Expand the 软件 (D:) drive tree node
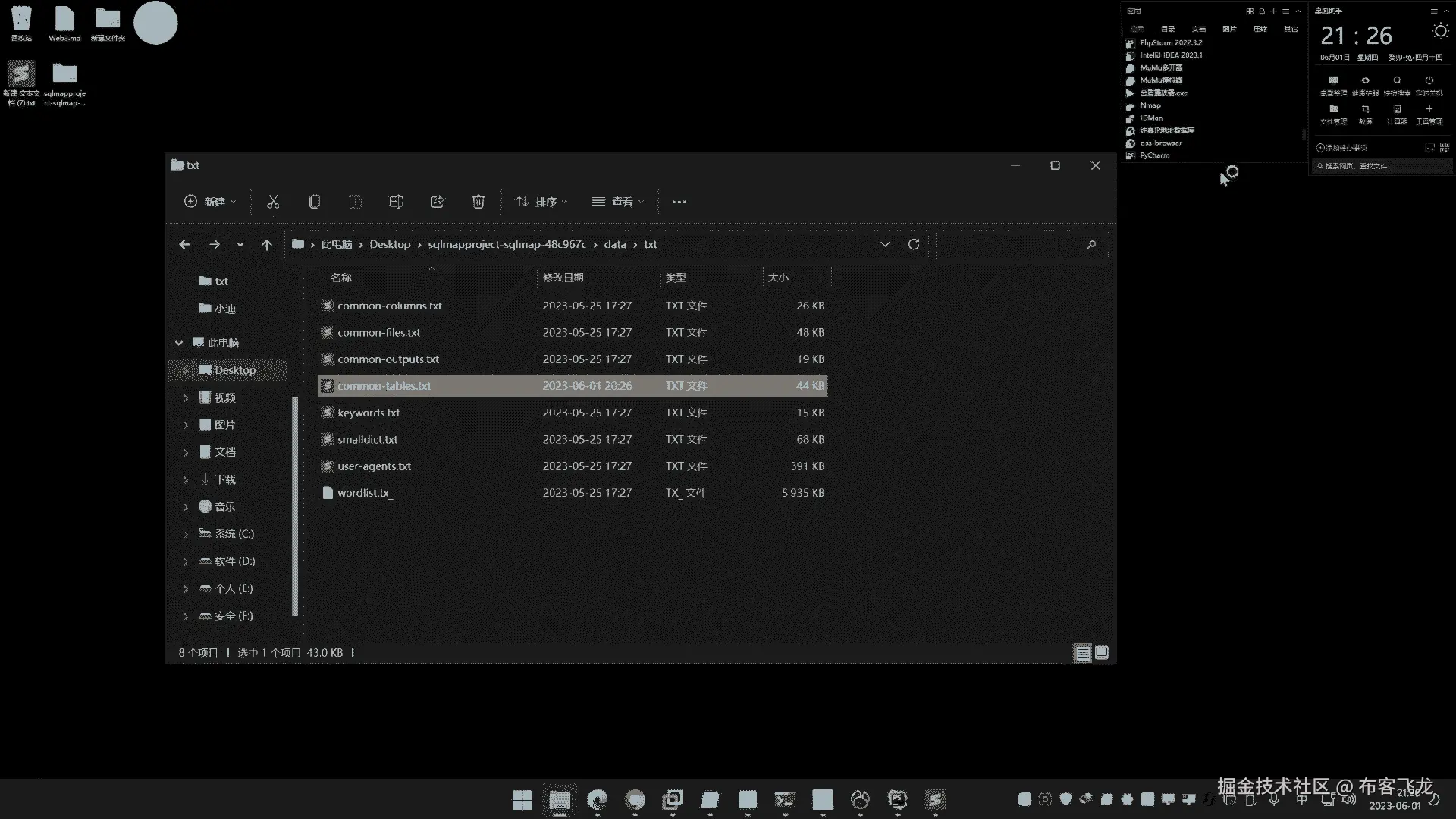The height and width of the screenshot is (819, 1456). 186,562
